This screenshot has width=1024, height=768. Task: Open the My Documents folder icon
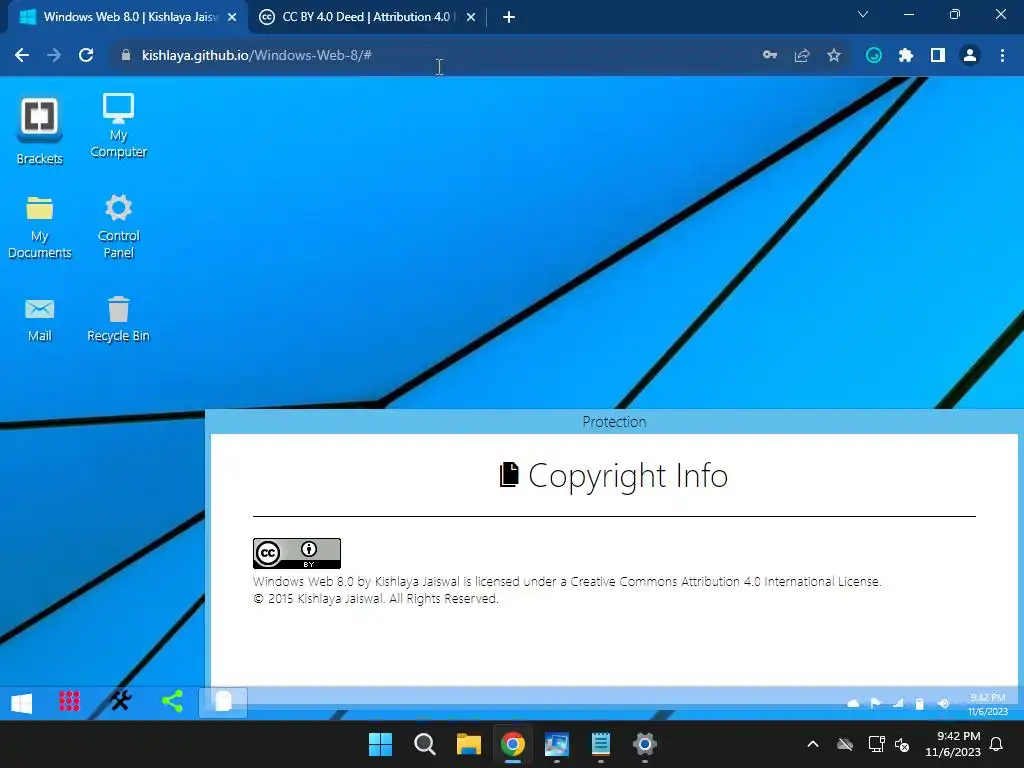pyautogui.click(x=39, y=227)
